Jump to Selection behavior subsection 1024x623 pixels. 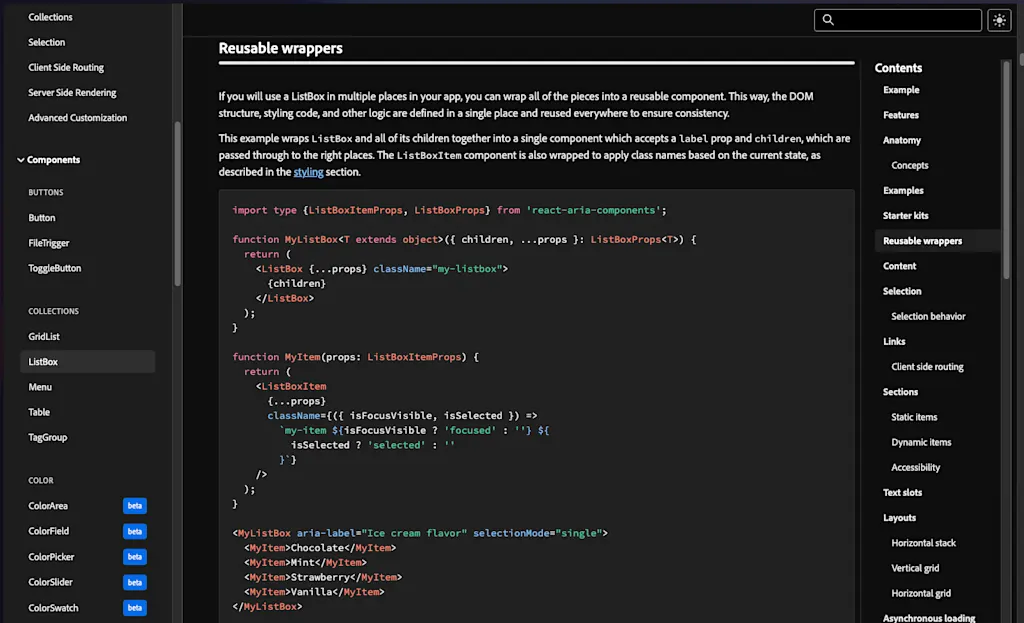point(928,317)
